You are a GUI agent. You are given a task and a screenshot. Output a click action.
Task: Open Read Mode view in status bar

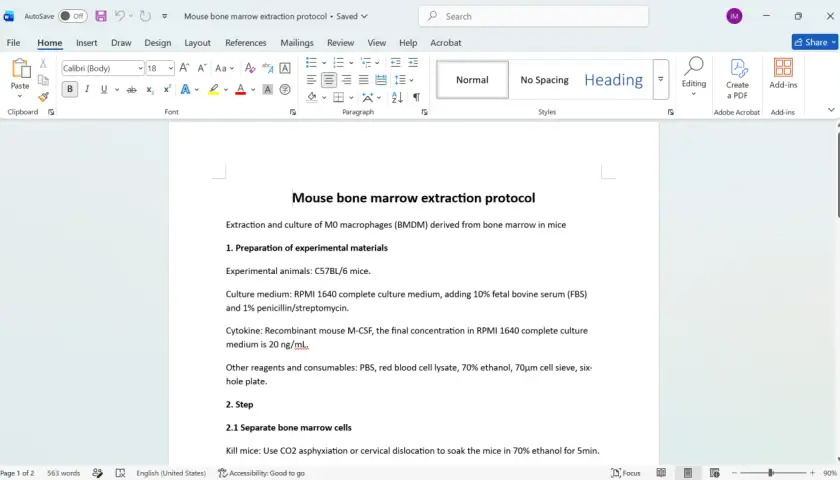(x=662, y=472)
